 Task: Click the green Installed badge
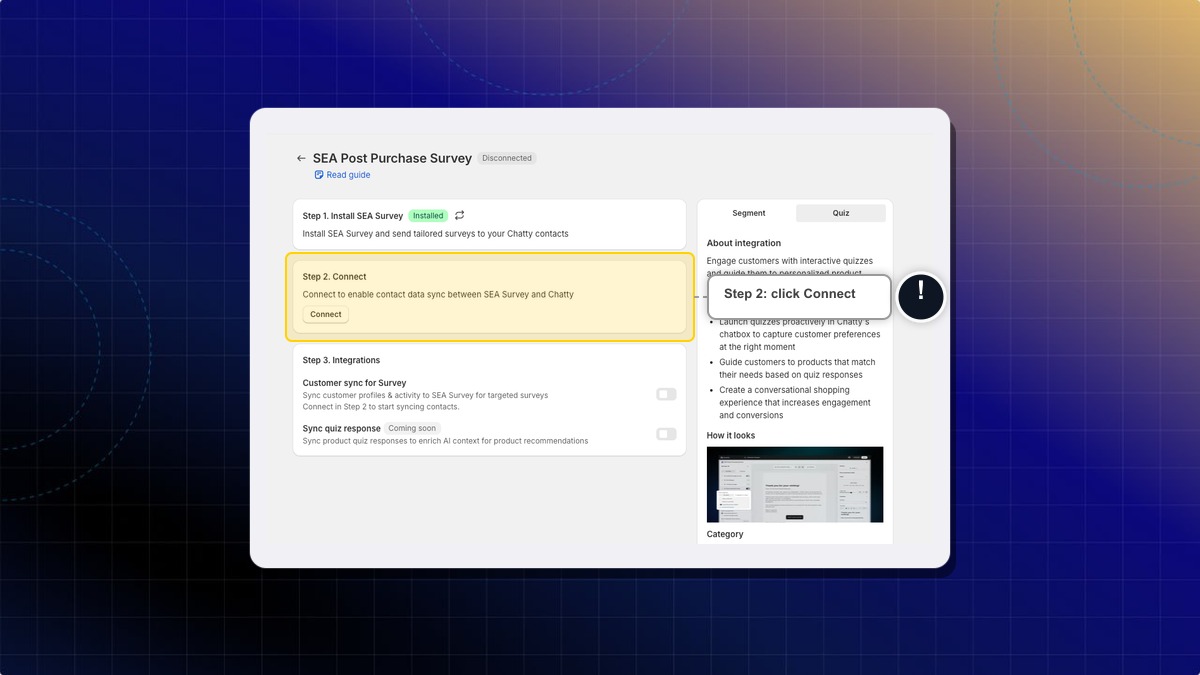click(428, 215)
